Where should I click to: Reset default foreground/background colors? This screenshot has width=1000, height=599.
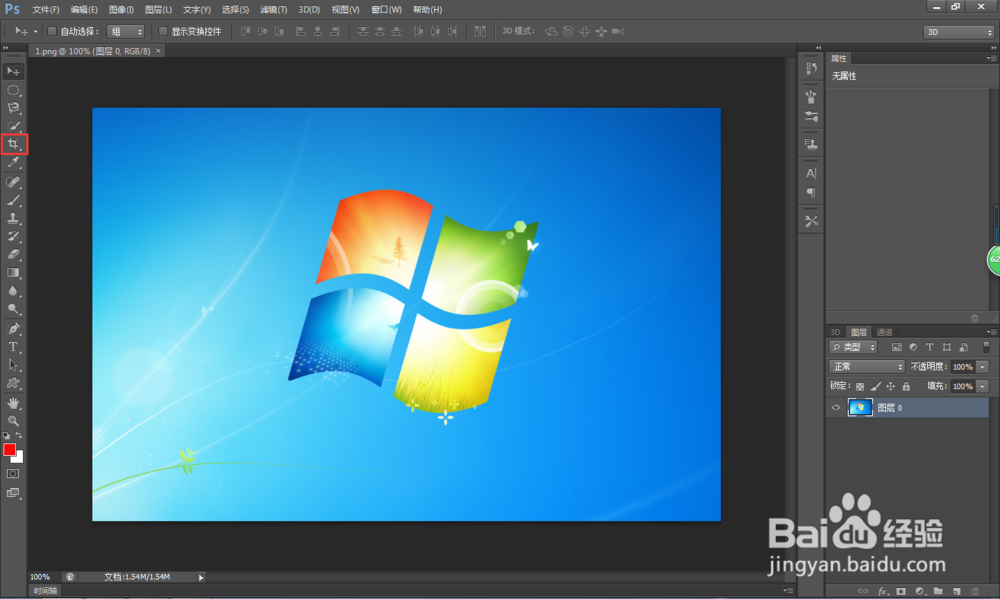6,436
